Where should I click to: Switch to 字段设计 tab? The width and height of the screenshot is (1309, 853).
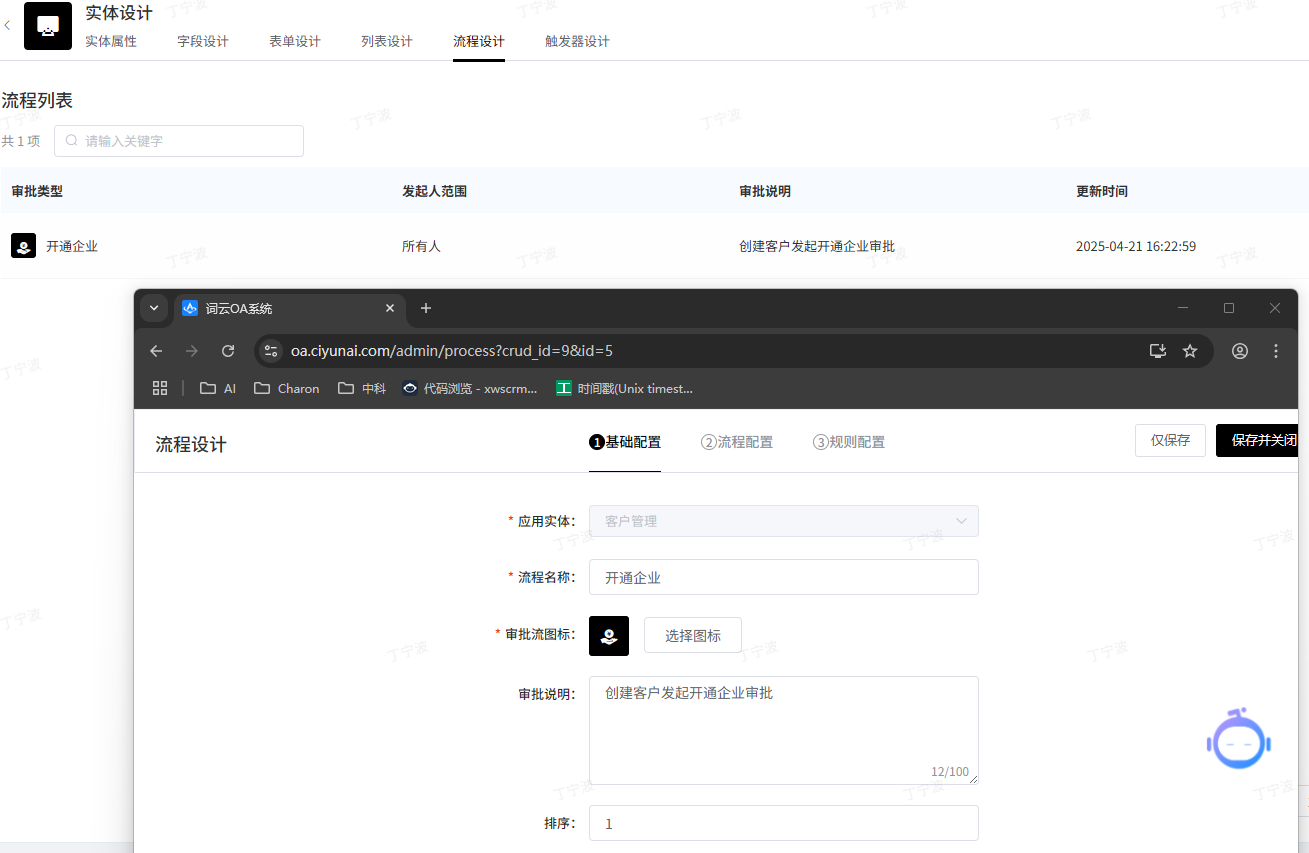203,41
